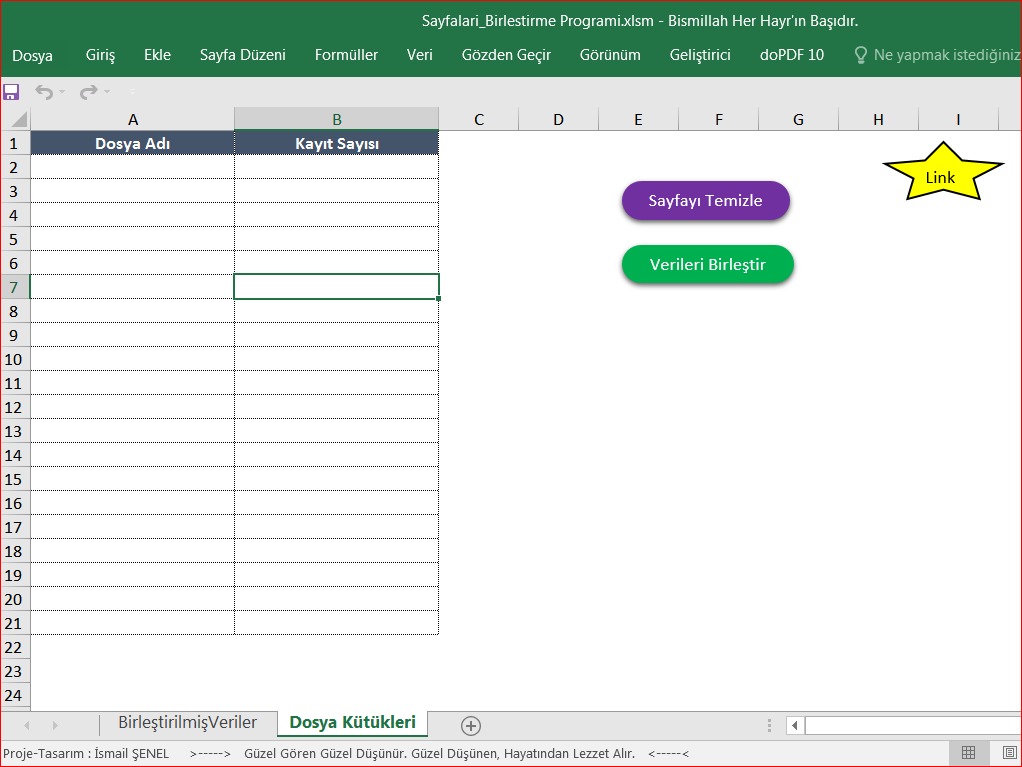
Task: Click the Sayfayı Temizle button
Action: (x=706, y=201)
